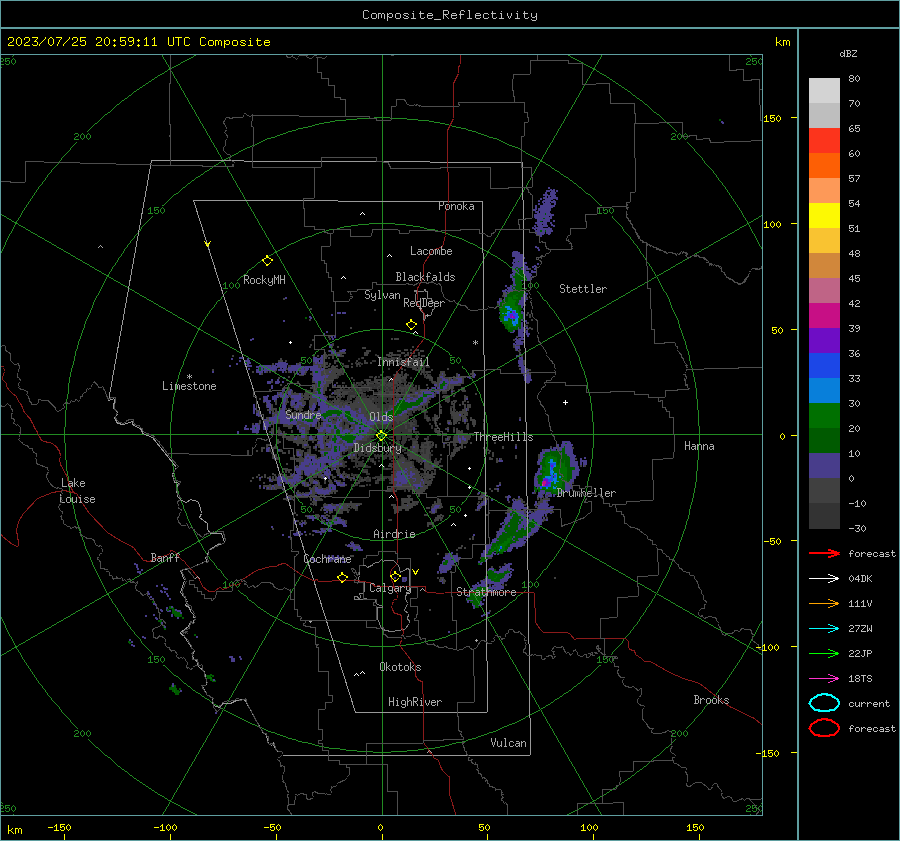
Task: Select the 30 dBZ light blue swatch
Action: pyautogui.click(x=824, y=390)
